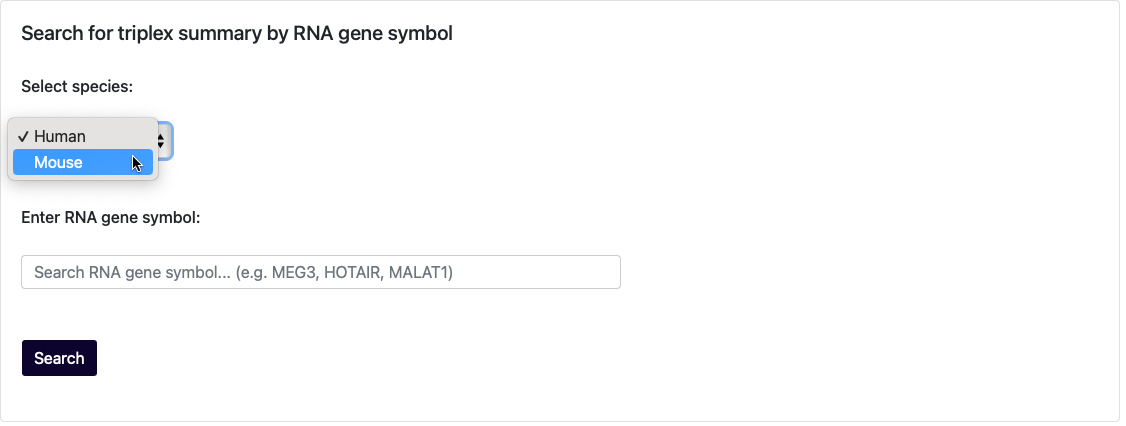
Task: Click the "Search for triplex summary" heading
Action: [237, 33]
